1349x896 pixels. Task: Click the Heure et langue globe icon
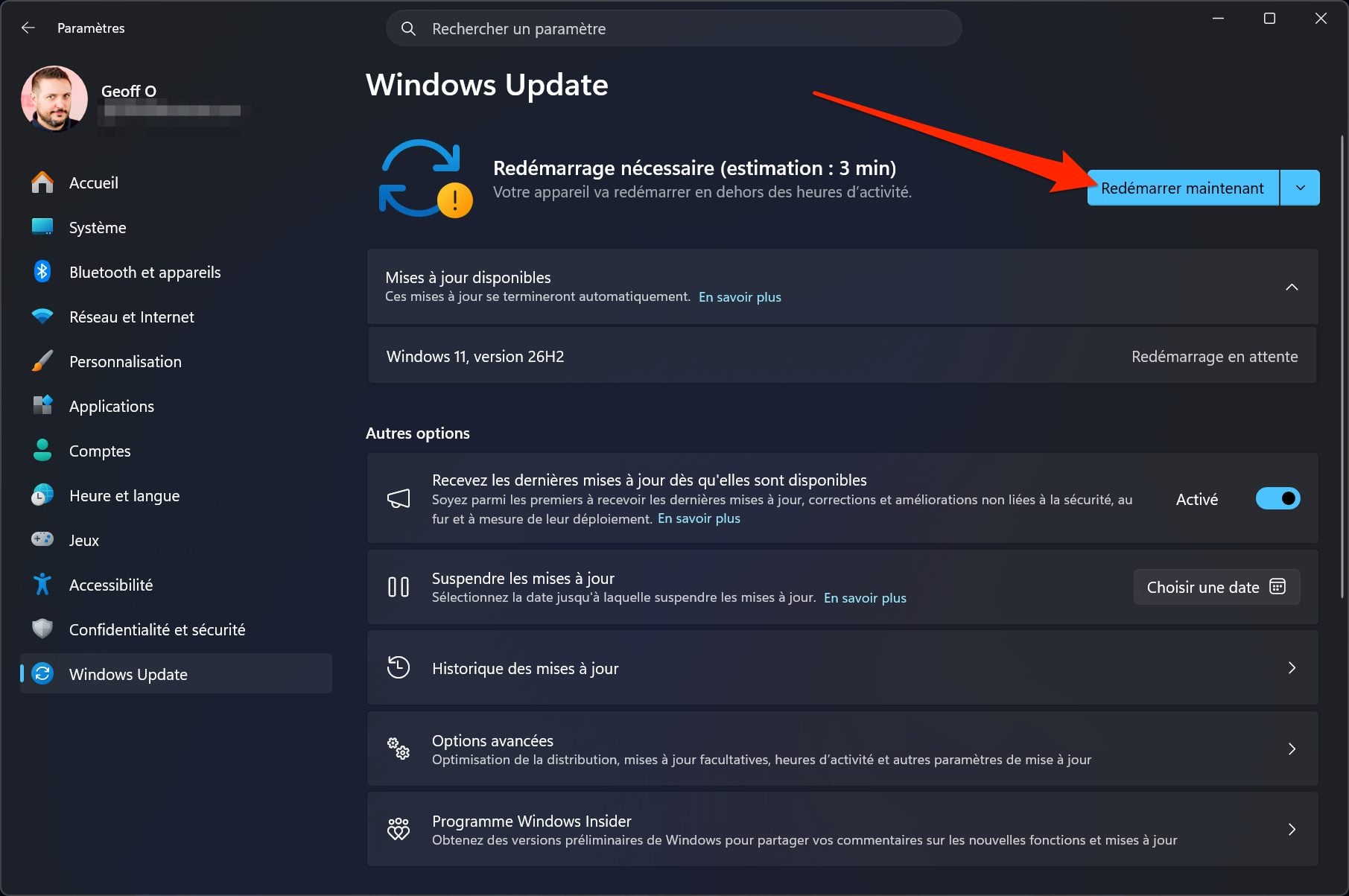(42, 495)
